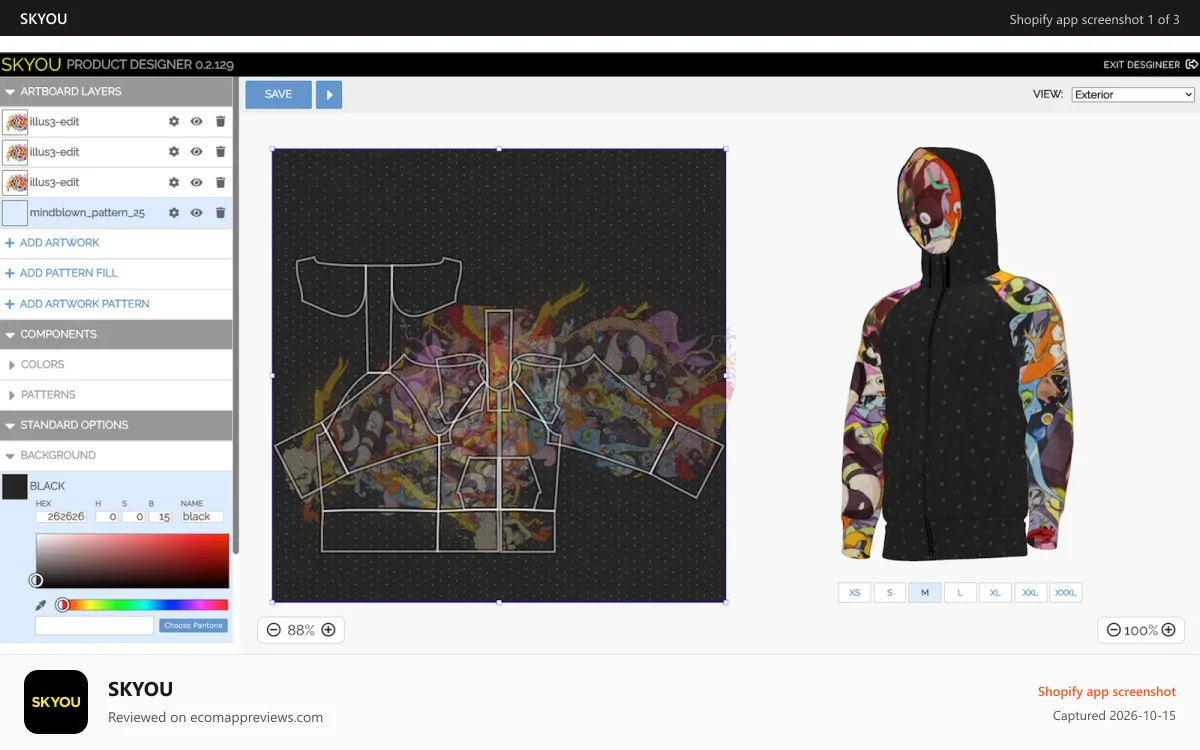
Task: Collapse the Components section
Action: pyautogui.click(x=116, y=334)
